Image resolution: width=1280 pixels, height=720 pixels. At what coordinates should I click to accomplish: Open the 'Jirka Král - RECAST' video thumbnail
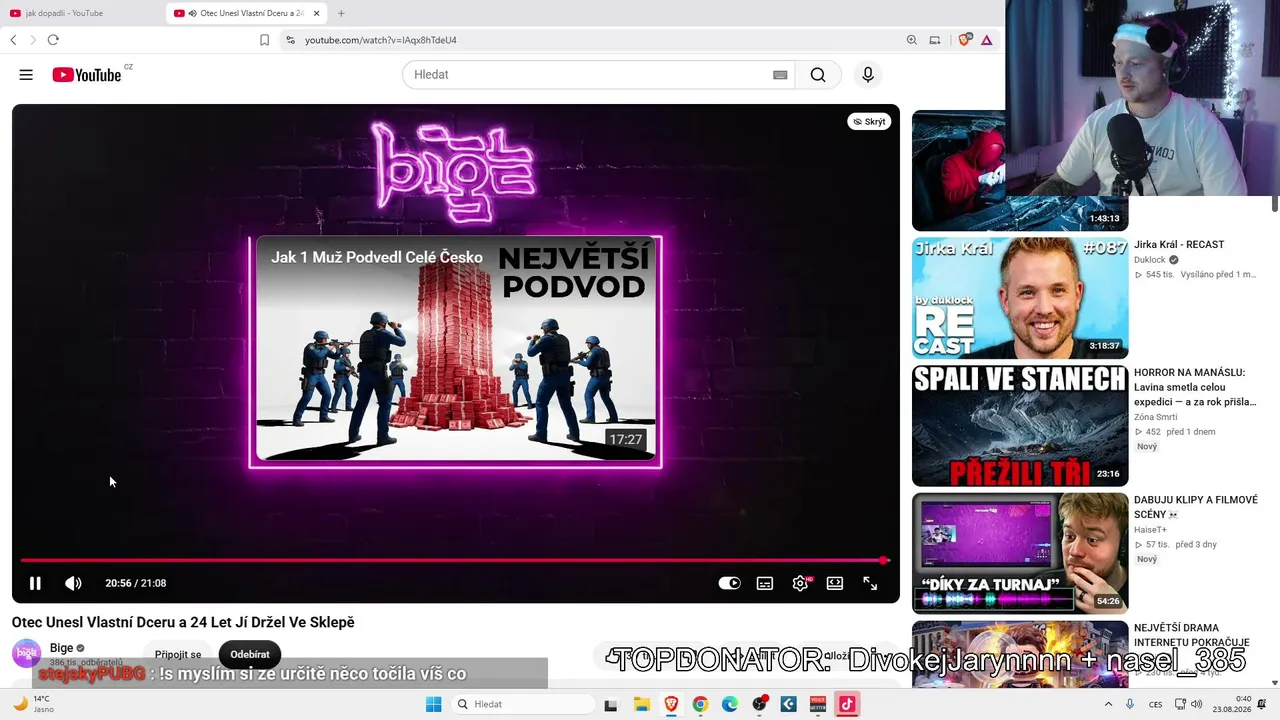[x=1020, y=298]
